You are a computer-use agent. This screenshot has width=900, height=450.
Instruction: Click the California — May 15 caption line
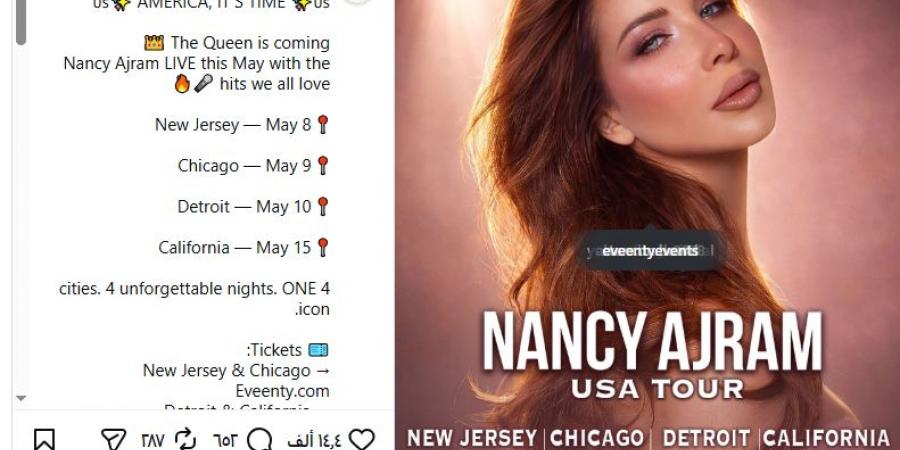[244, 247]
